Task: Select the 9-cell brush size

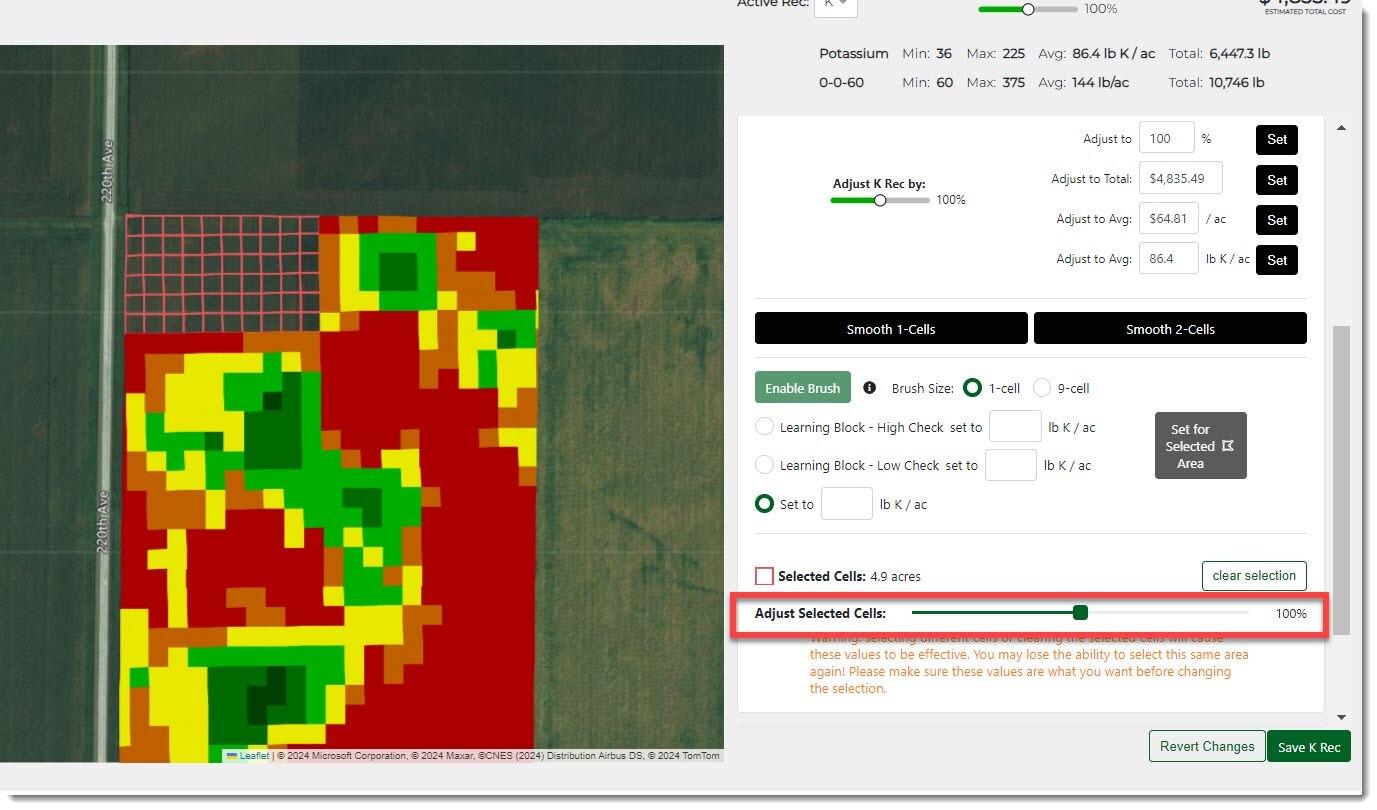Action: 1042,388
